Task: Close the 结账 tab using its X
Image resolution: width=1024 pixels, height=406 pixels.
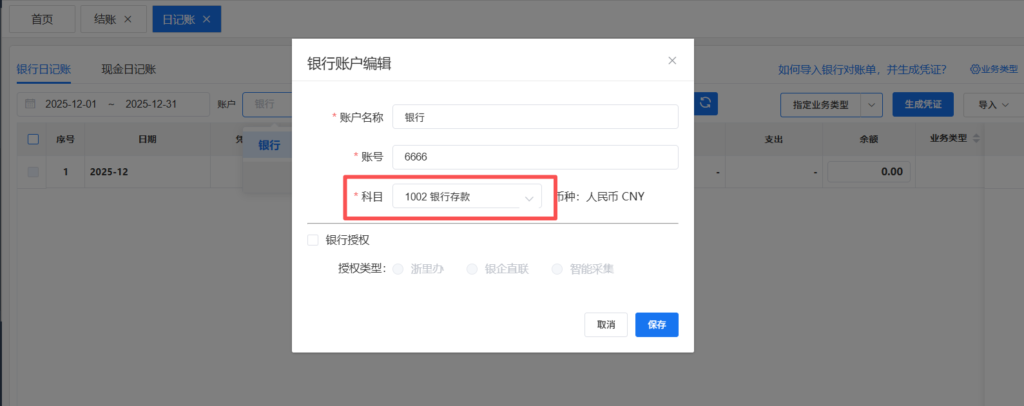Action: click(x=127, y=19)
